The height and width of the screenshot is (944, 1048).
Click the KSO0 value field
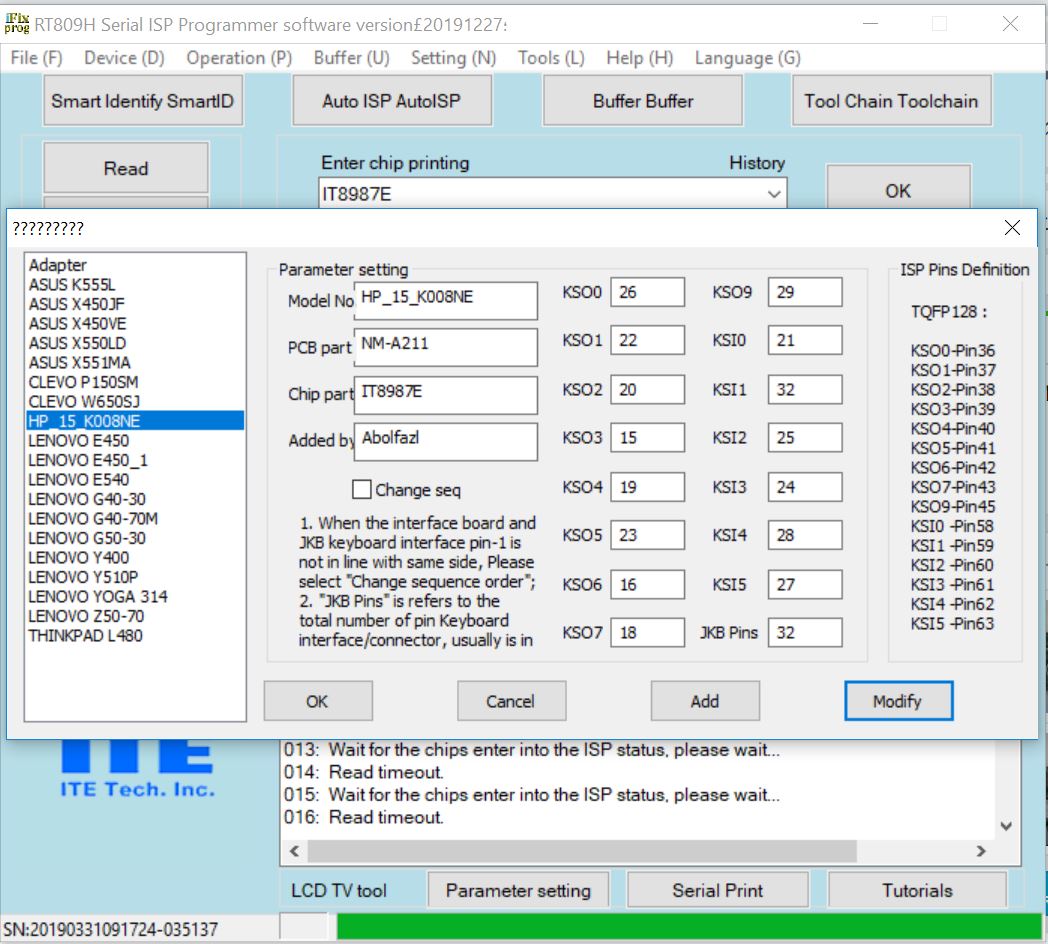point(648,292)
